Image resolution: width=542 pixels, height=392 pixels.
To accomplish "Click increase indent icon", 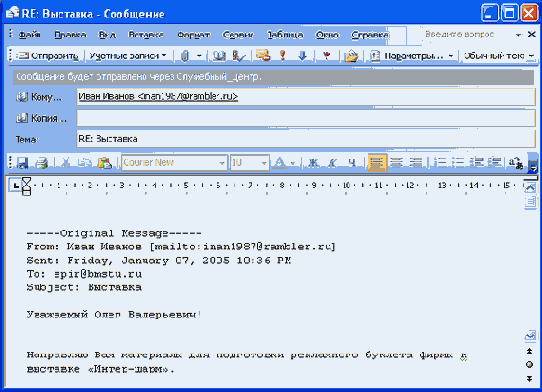I will pyautogui.click(x=495, y=162).
